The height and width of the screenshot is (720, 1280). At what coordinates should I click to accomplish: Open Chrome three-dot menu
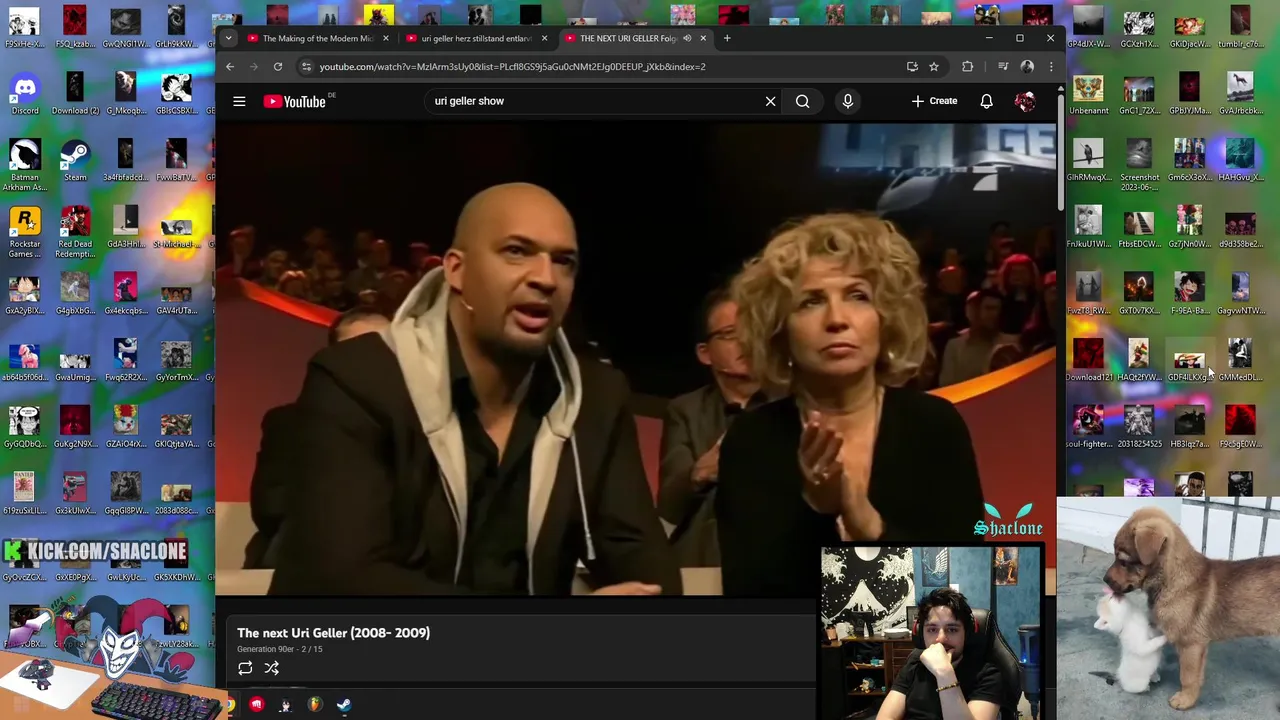click(1051, 67)
